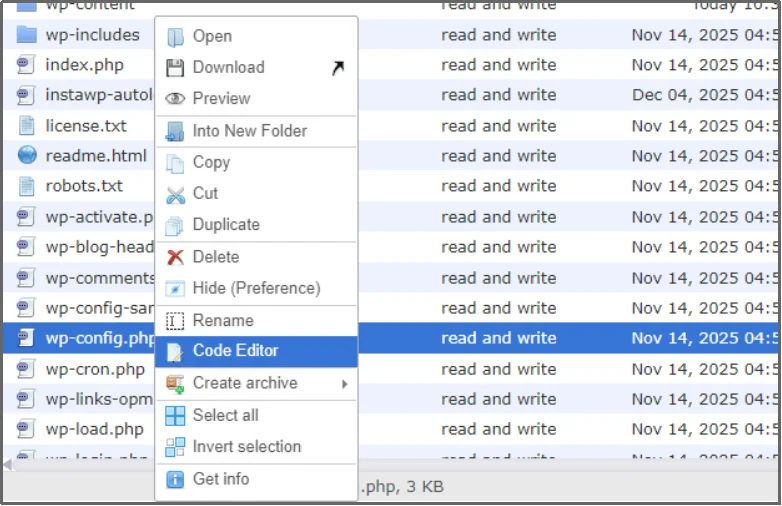This screenshot has width=782, height=506.
Task: Click the Open icon in context menu
Action: tap(175, 36)
